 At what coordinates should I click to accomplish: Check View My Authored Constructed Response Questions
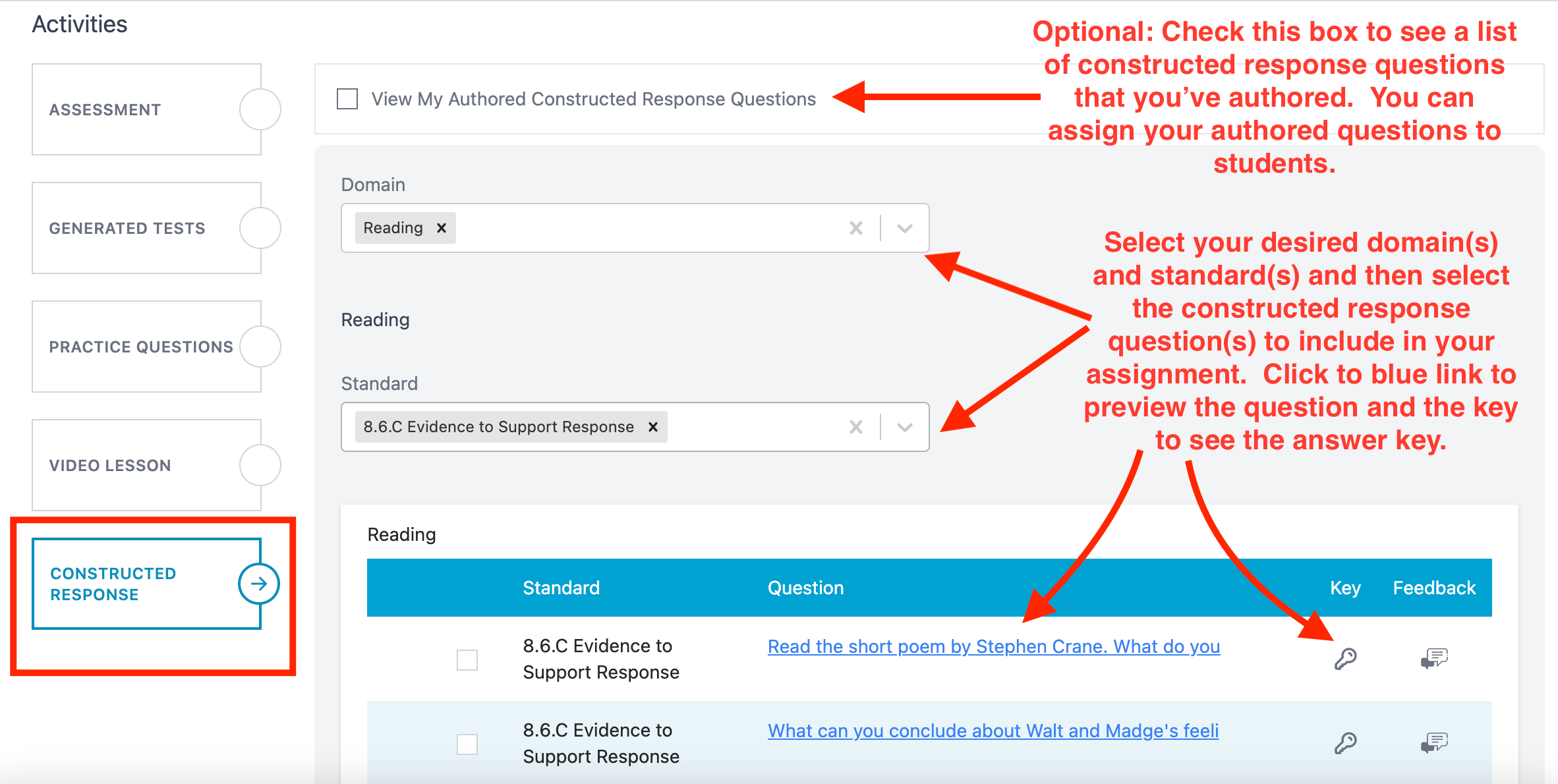(x=347, y=99)
